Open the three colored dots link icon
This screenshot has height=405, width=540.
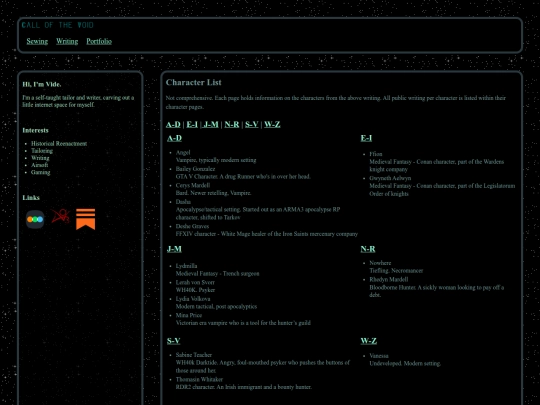35,219
